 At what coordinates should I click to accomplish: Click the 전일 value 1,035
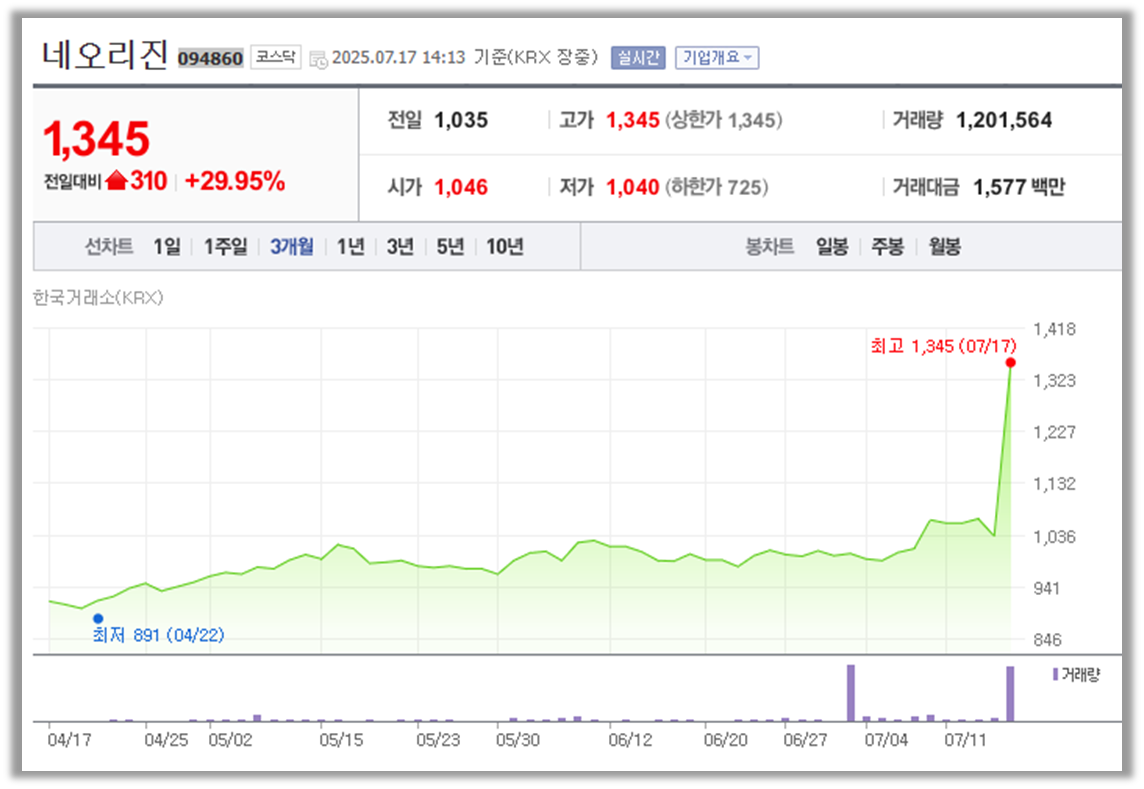point(461,120)
